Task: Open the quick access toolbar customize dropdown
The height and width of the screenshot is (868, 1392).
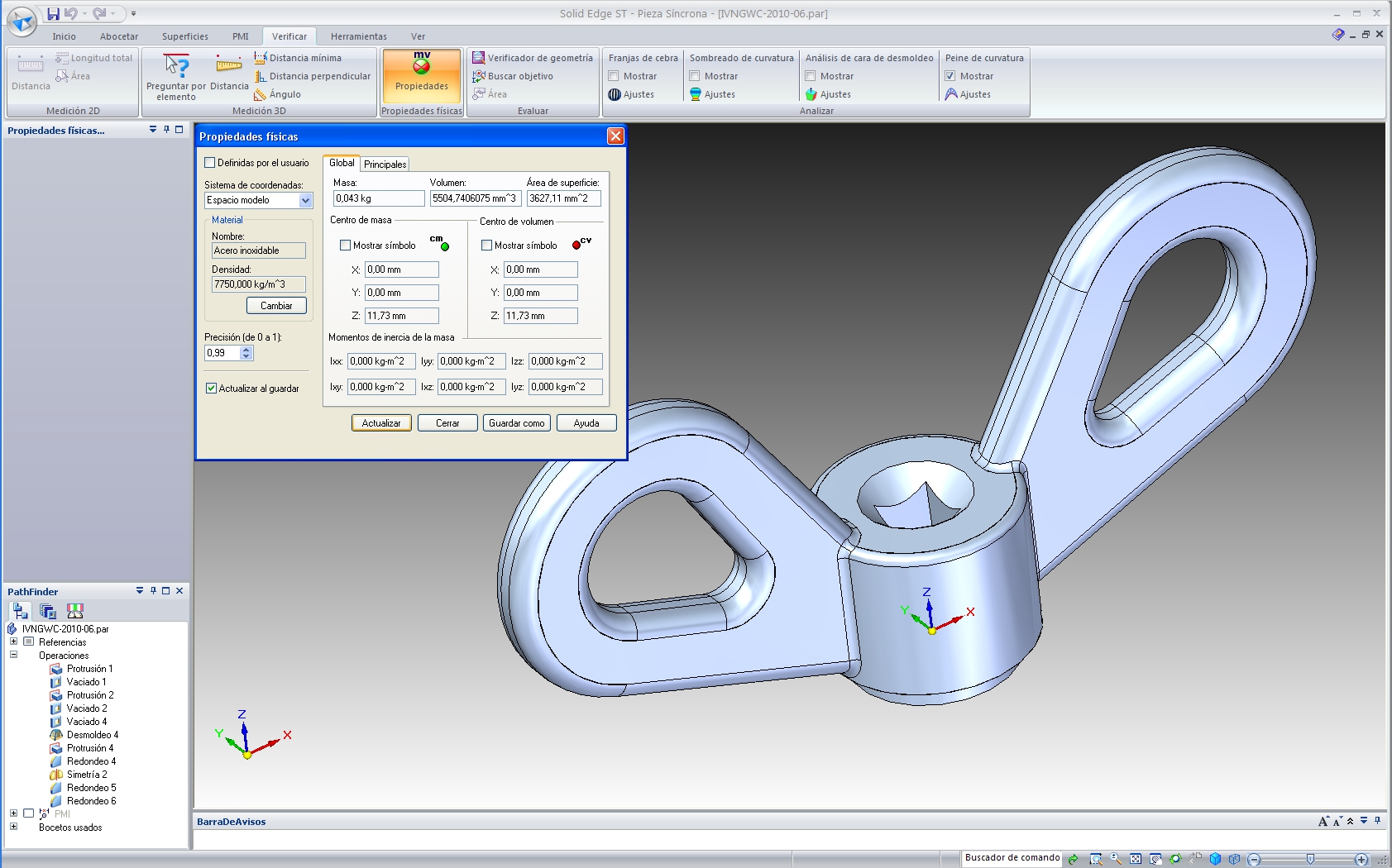Action: click(133, 13)
